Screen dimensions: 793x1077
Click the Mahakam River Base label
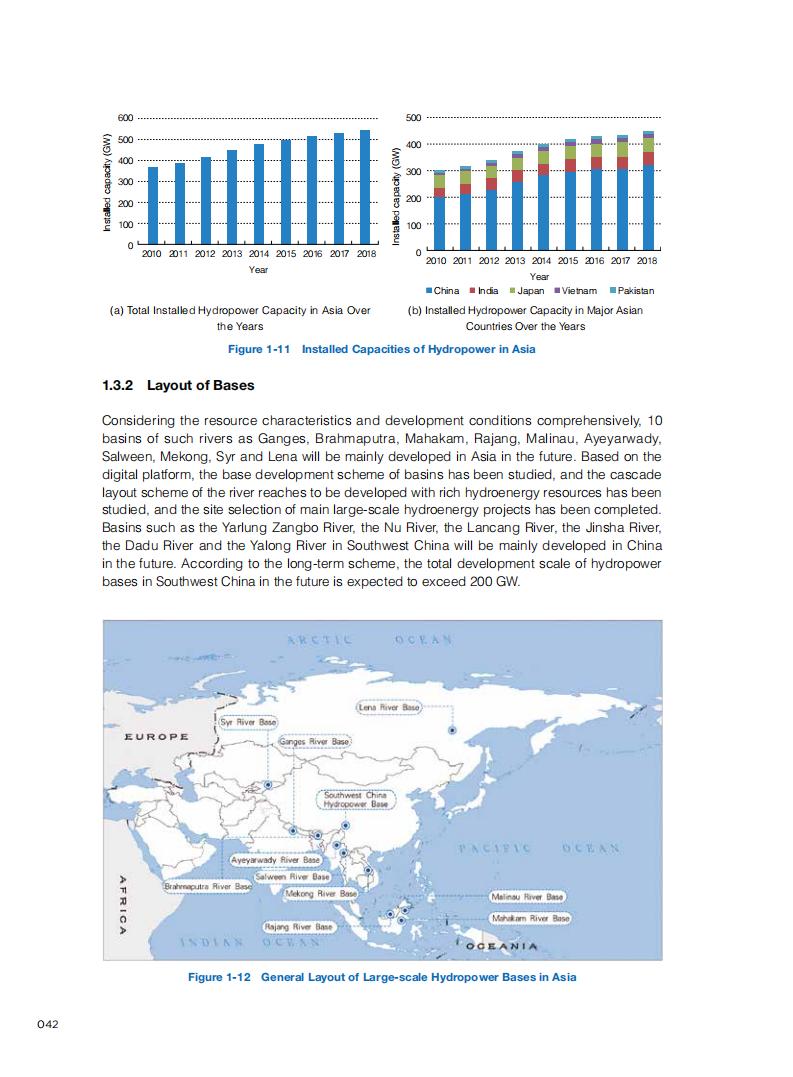click(x=530, y=917)
